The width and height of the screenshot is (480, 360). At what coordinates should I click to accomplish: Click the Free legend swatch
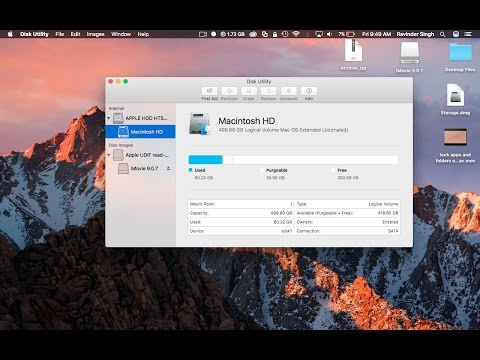(333, 170)
